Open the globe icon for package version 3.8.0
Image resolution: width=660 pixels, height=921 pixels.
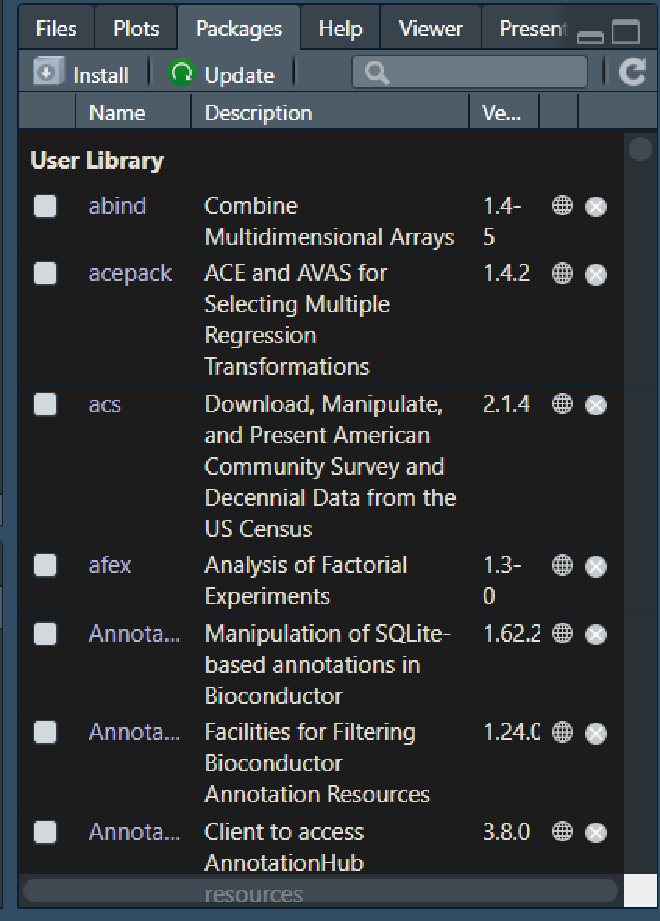[x=563, y=832]
